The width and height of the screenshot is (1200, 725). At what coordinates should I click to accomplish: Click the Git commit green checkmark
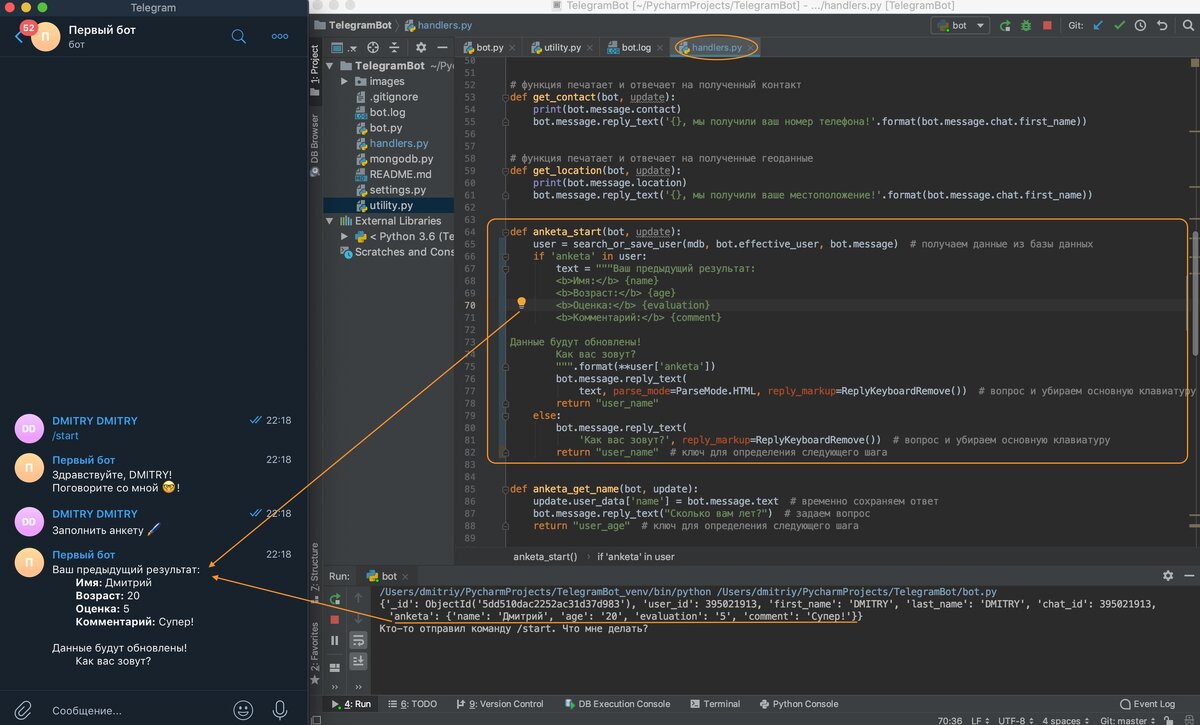[x=1119, y=25]
